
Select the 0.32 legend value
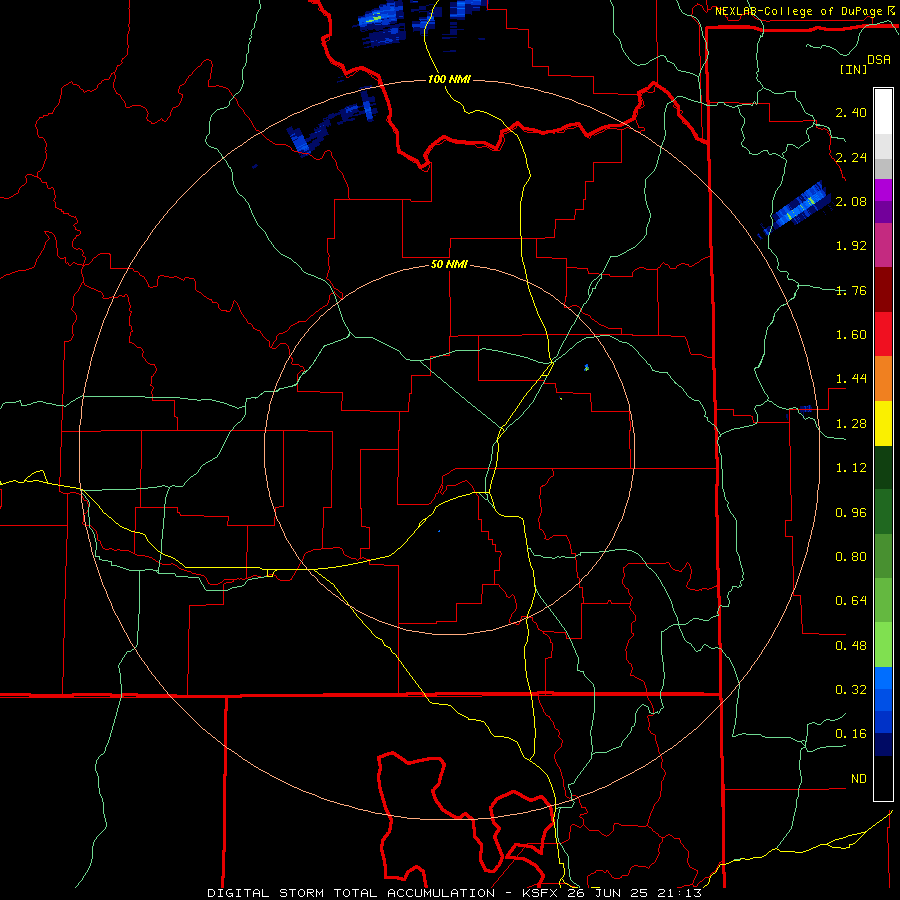tap(851, 690)
